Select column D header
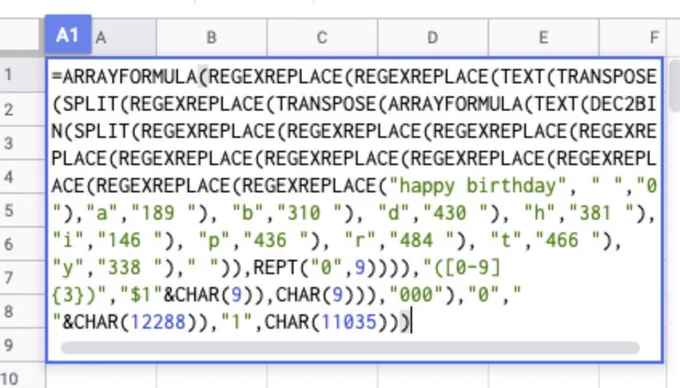Screen dimensions: 680x388 click(433, 37)
